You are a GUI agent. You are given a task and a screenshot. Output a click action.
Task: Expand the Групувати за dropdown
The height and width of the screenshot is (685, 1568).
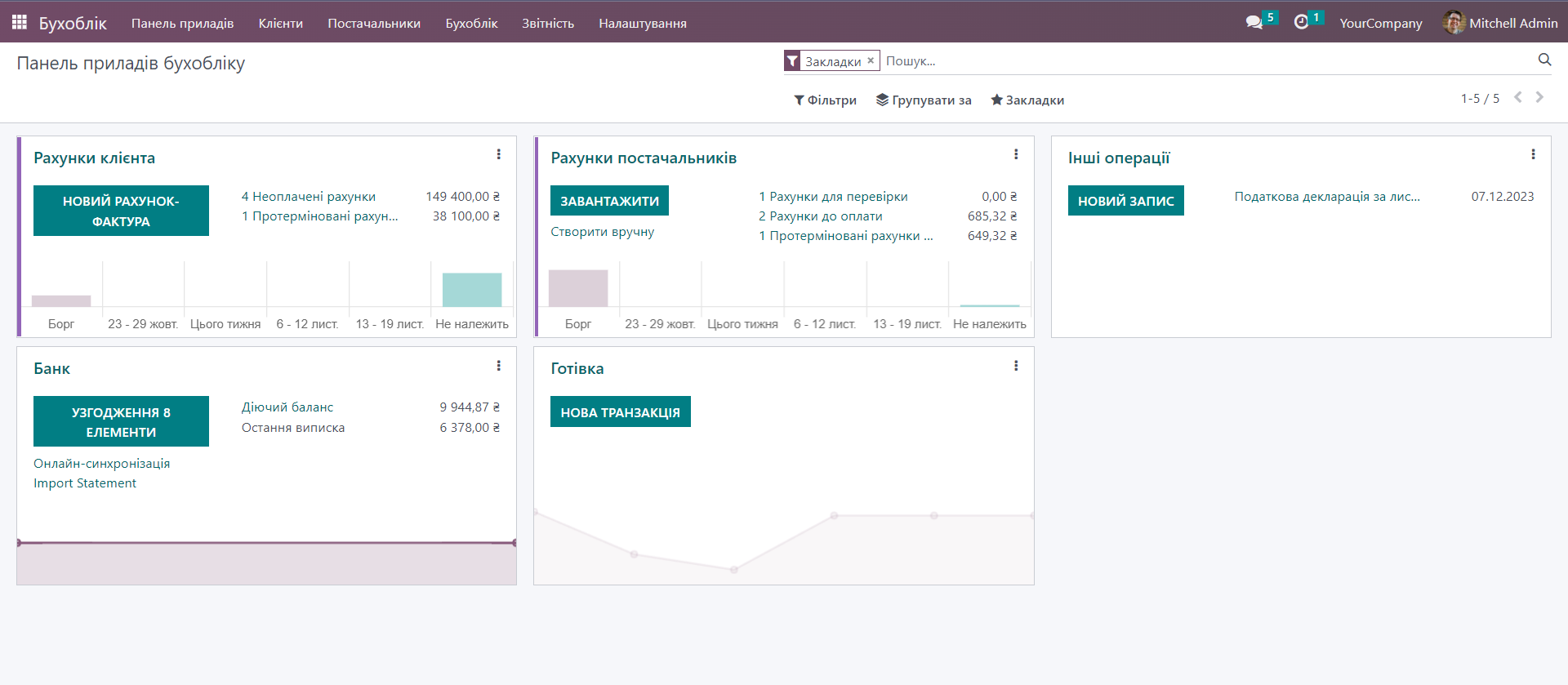click(x=924, y=100)
